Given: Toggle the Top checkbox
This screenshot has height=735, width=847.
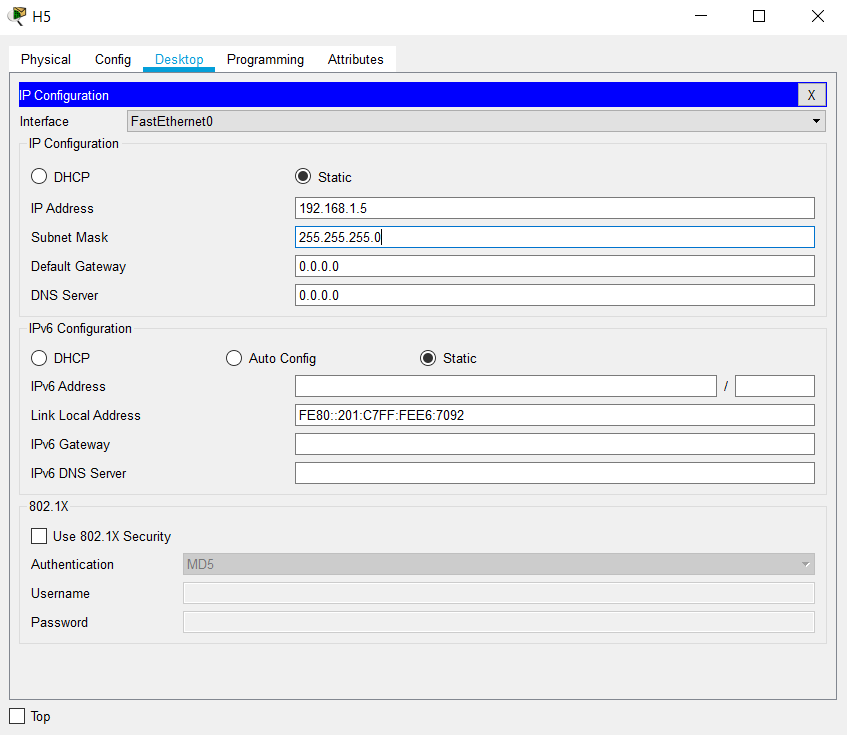Looking at the screenshot, I should click(x=17, y=716).
